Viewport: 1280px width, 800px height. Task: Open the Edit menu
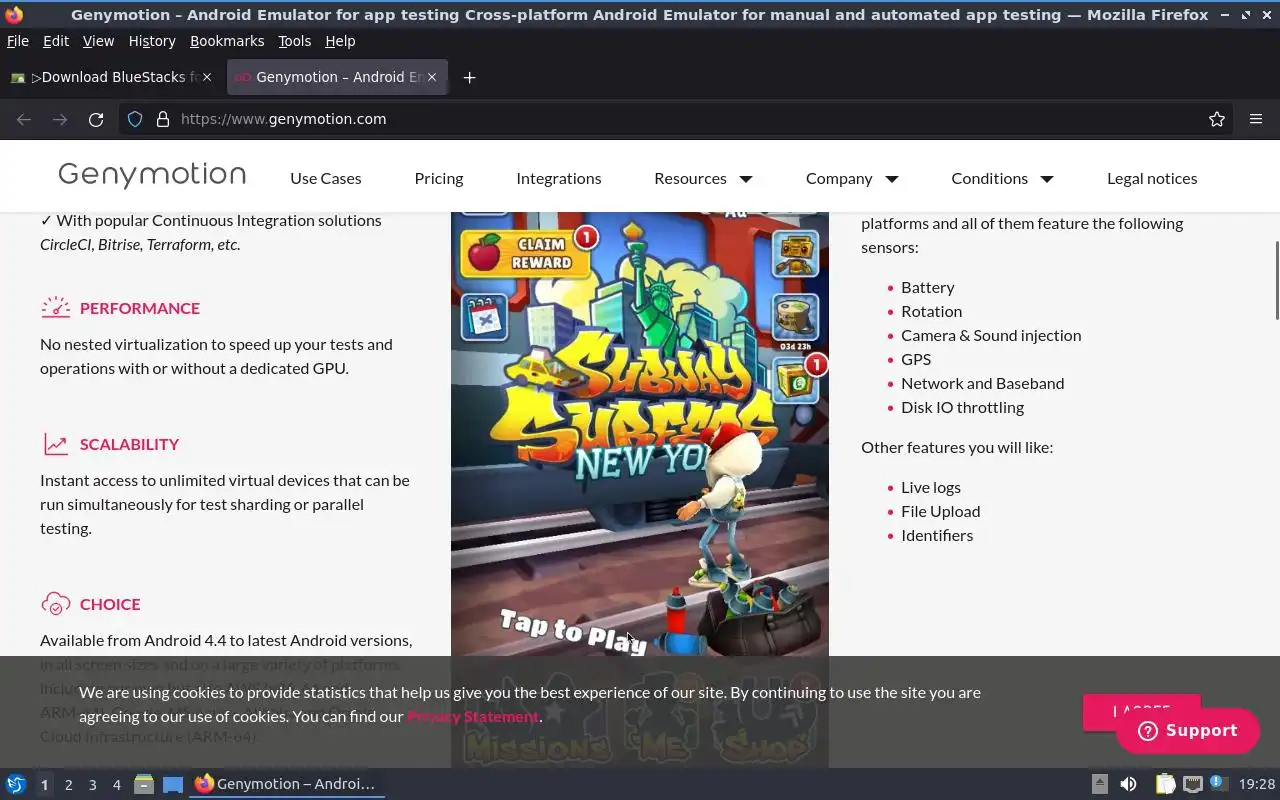click(x=56, y=41)
